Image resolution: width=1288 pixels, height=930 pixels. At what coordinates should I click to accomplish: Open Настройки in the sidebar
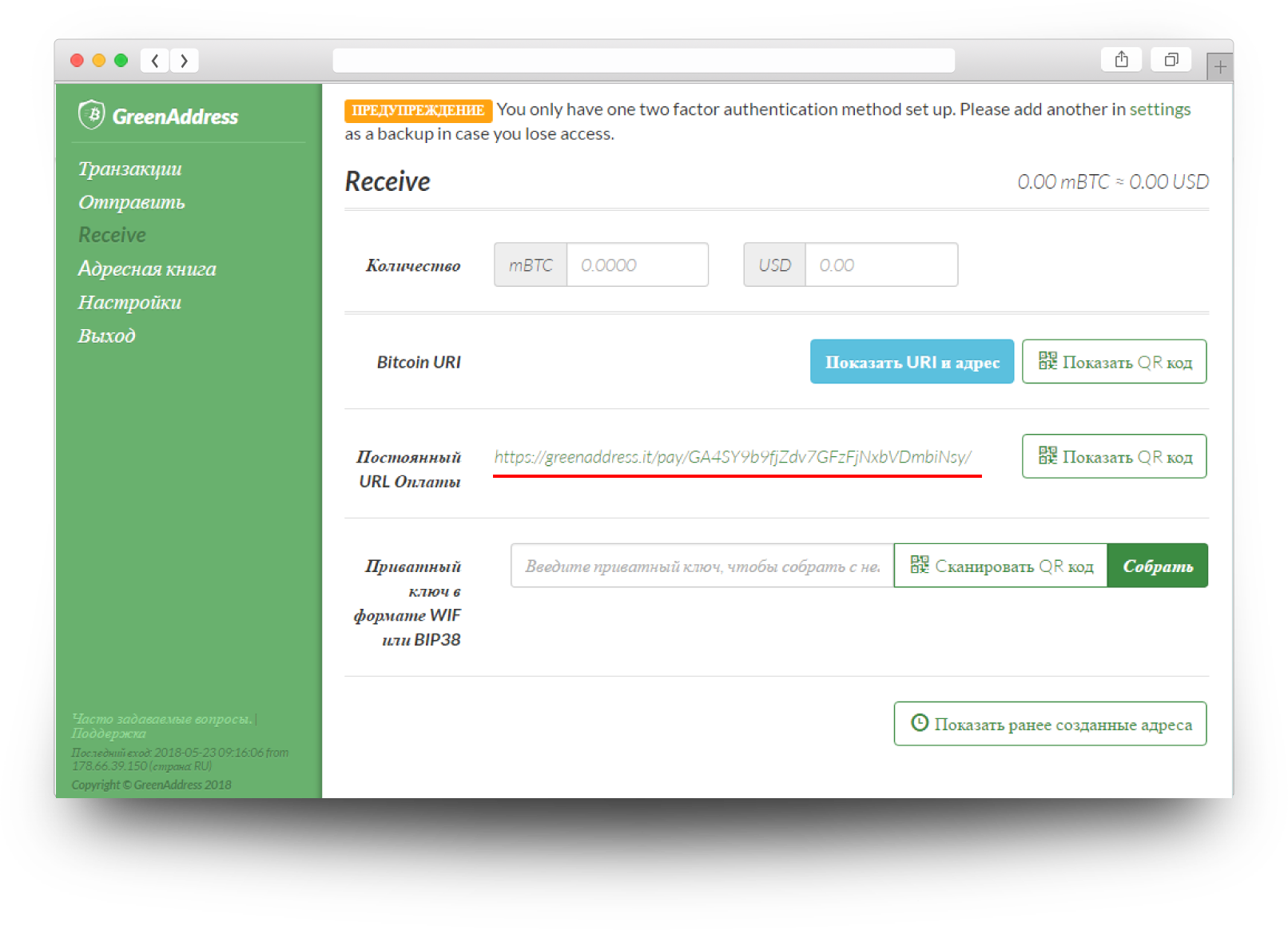[x=129, y=302]
